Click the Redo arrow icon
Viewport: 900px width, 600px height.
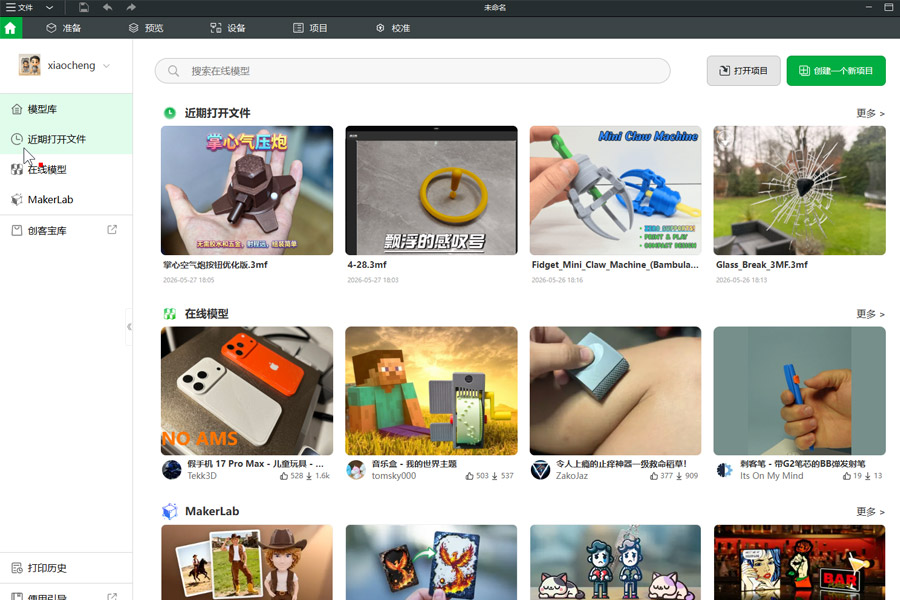131,7
